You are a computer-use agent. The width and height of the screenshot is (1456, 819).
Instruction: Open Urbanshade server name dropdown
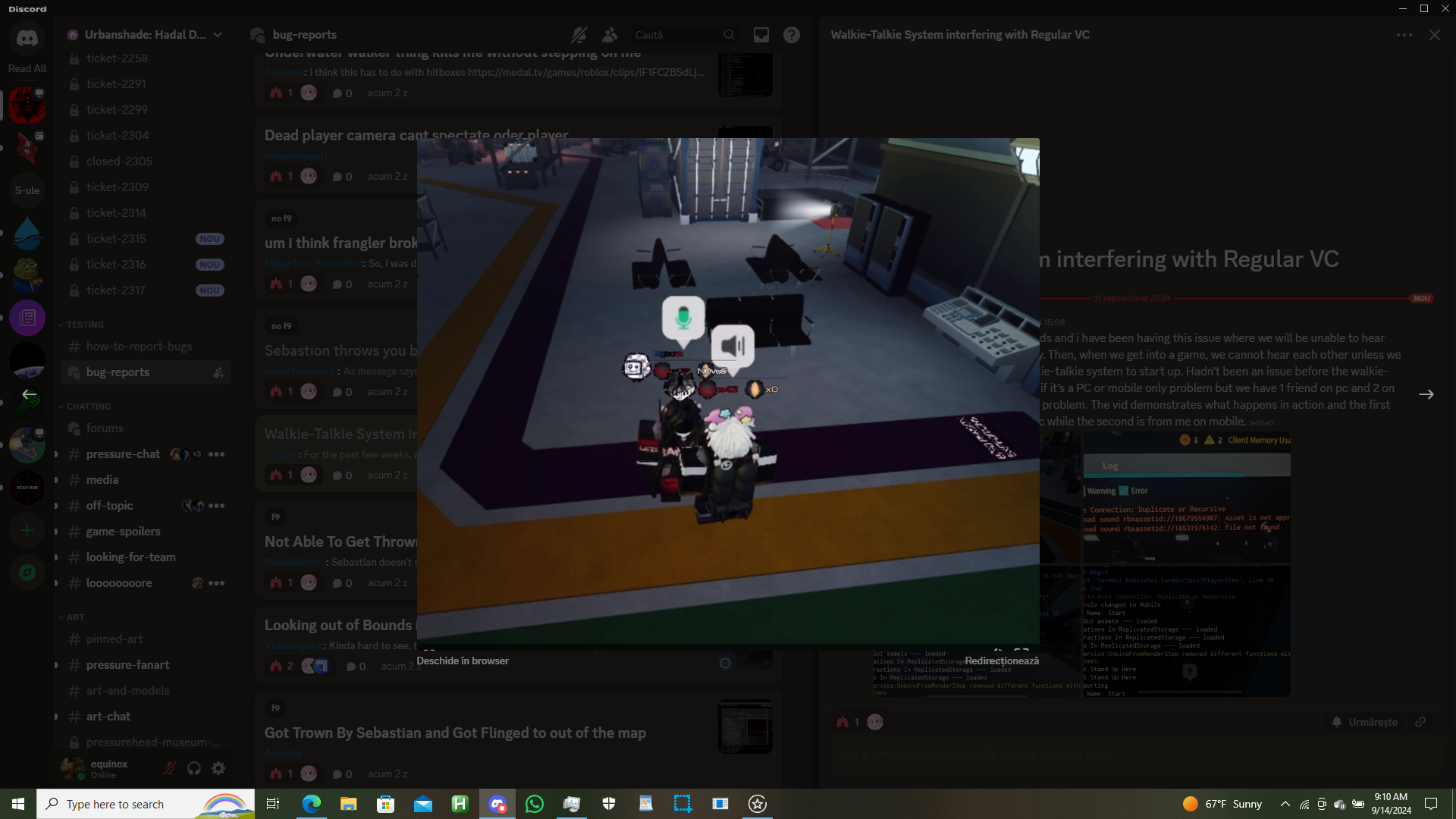[144, 35]
